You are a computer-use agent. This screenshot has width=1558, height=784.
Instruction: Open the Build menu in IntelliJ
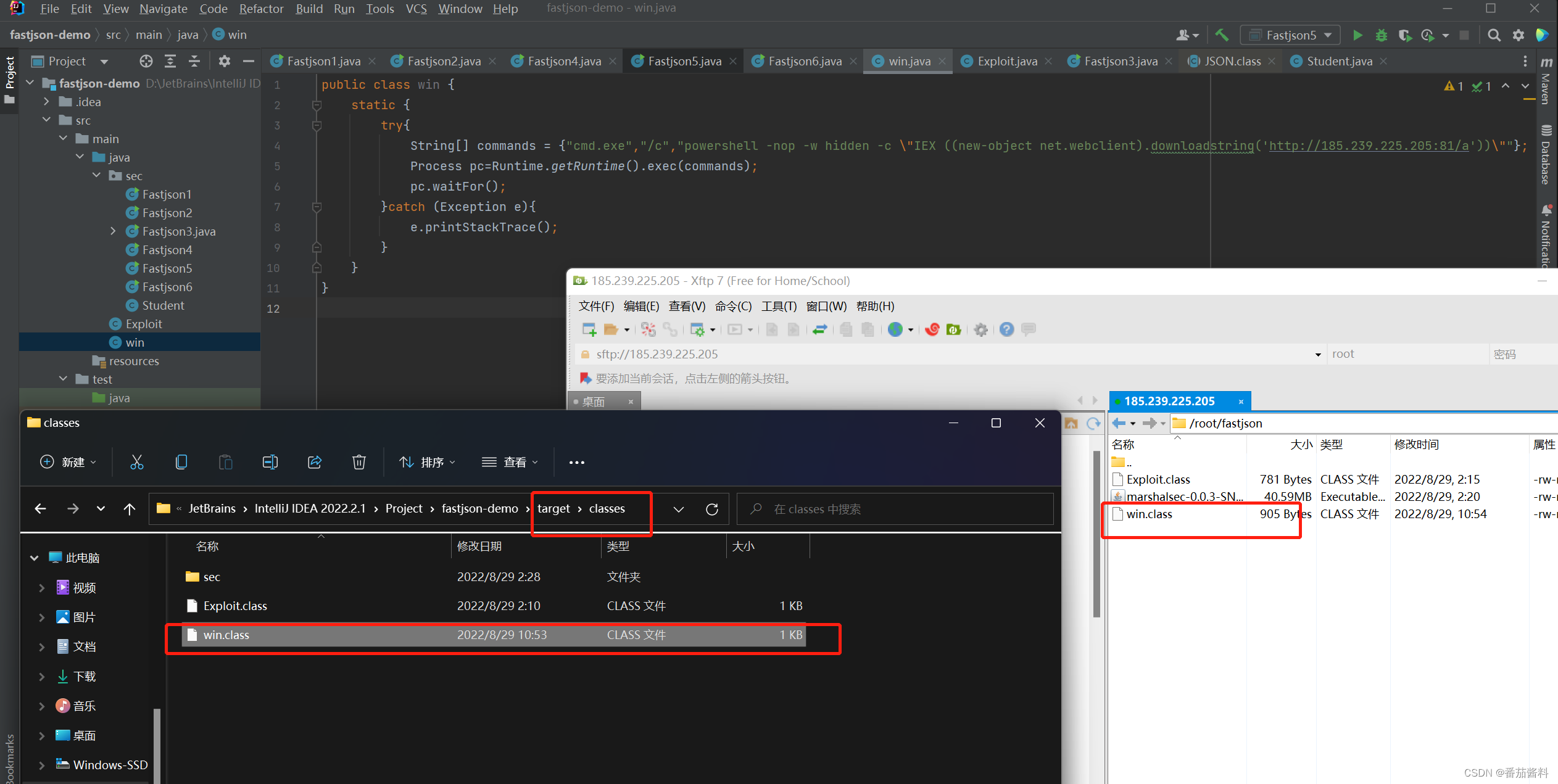[x=309, y=9]
